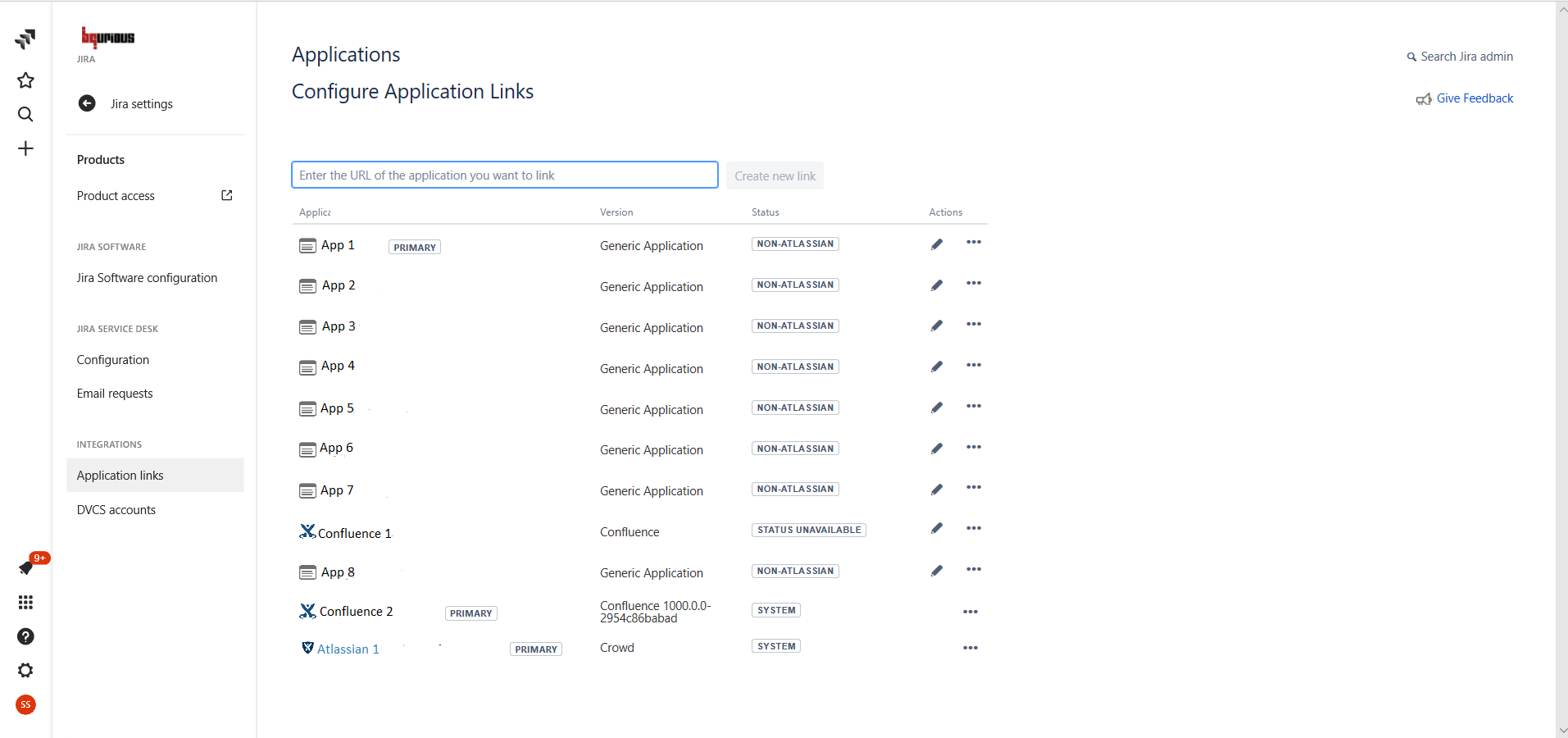Click the Status column header
This screenshot has height=738, width=1568.
[x=766, y=212]
